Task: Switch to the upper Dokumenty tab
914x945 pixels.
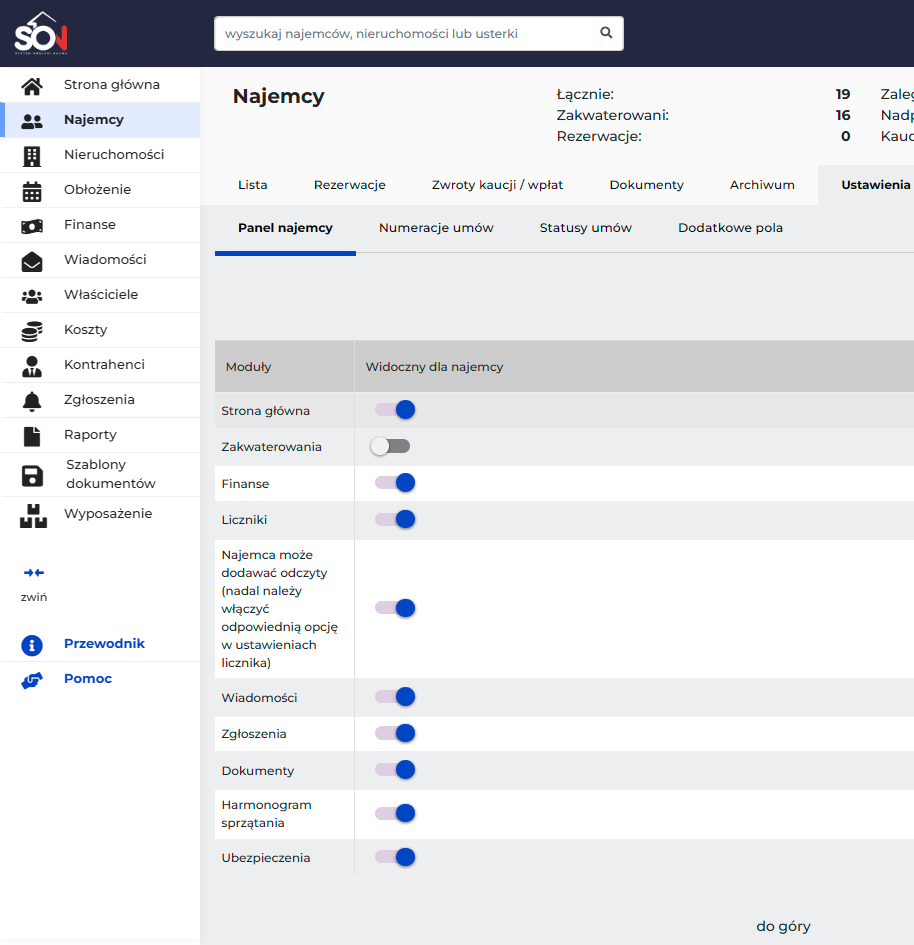Action: tap(646, 185)
